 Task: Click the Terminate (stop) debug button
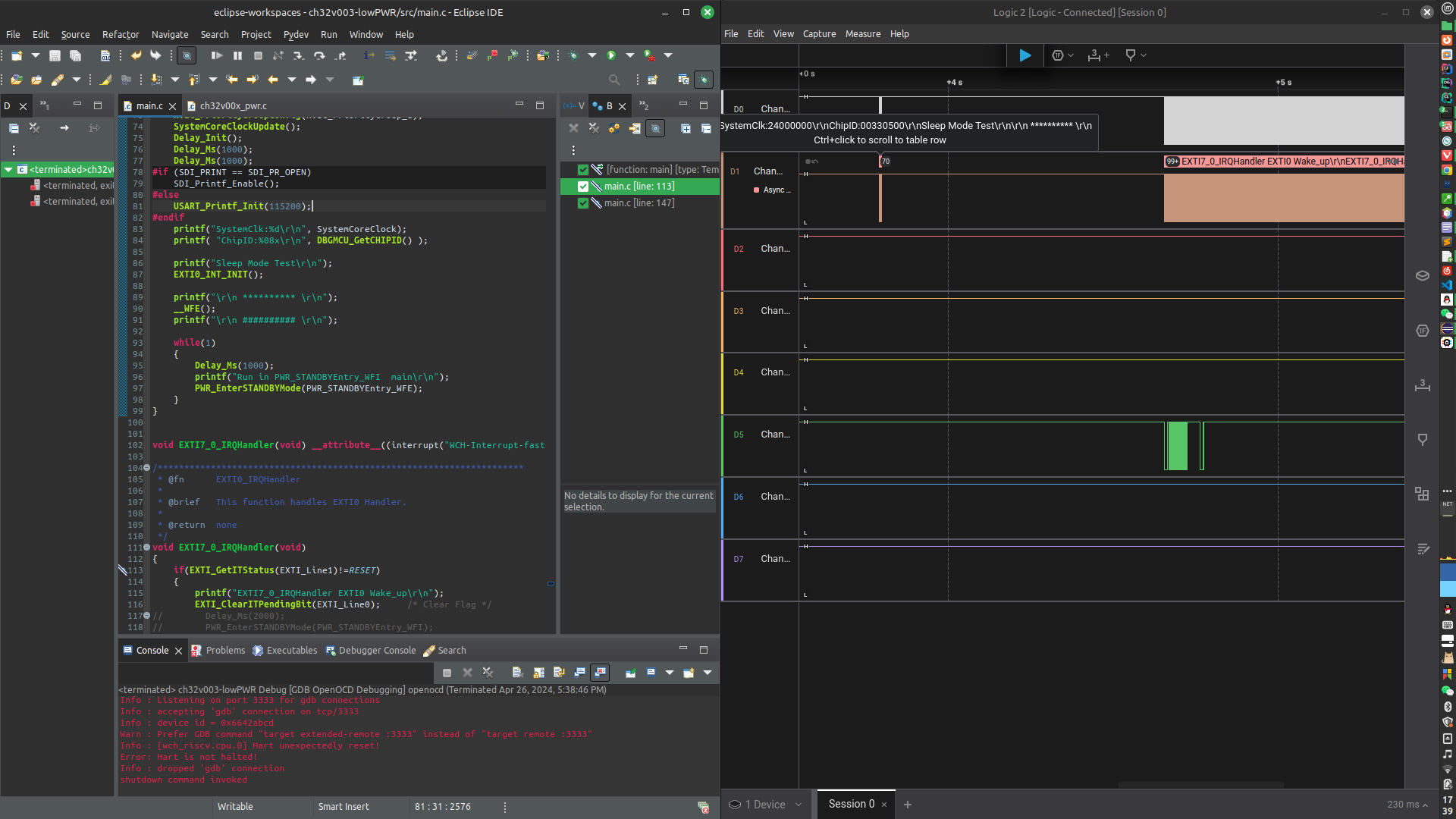[258, 55]
